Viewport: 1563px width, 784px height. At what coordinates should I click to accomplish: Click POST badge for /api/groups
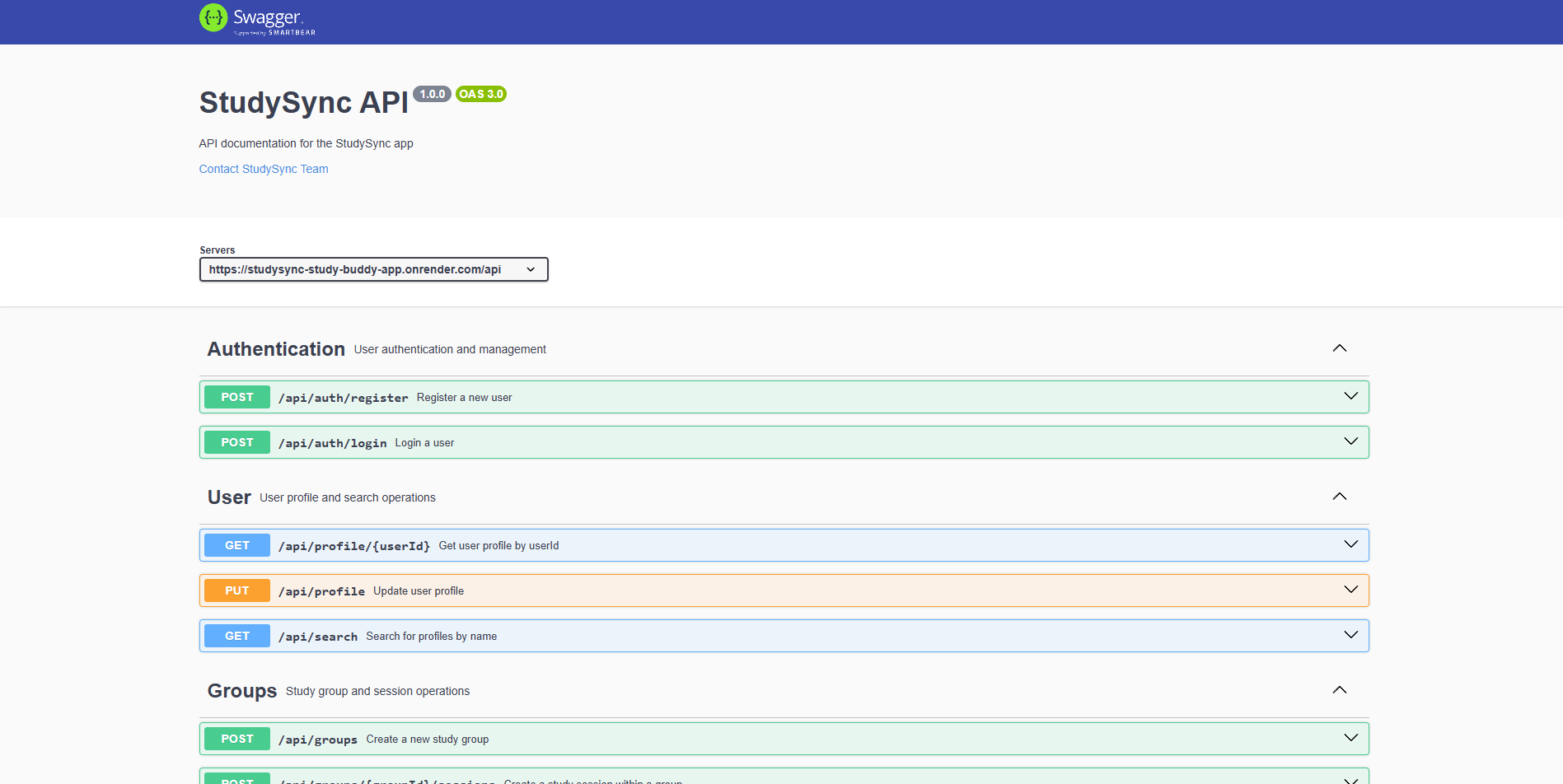point(237,739)
